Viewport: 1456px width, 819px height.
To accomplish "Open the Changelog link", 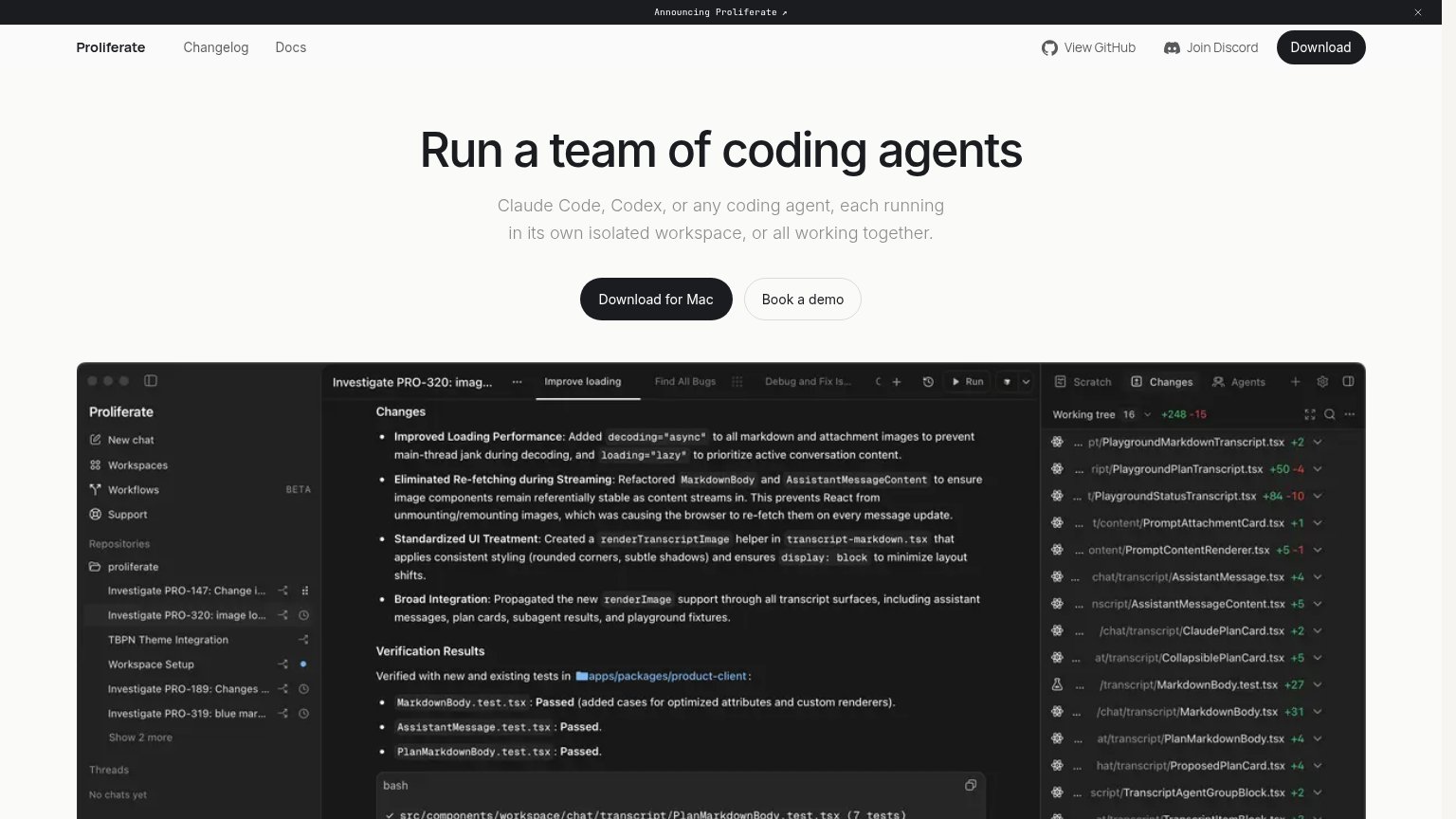I will tap(216, 47).
